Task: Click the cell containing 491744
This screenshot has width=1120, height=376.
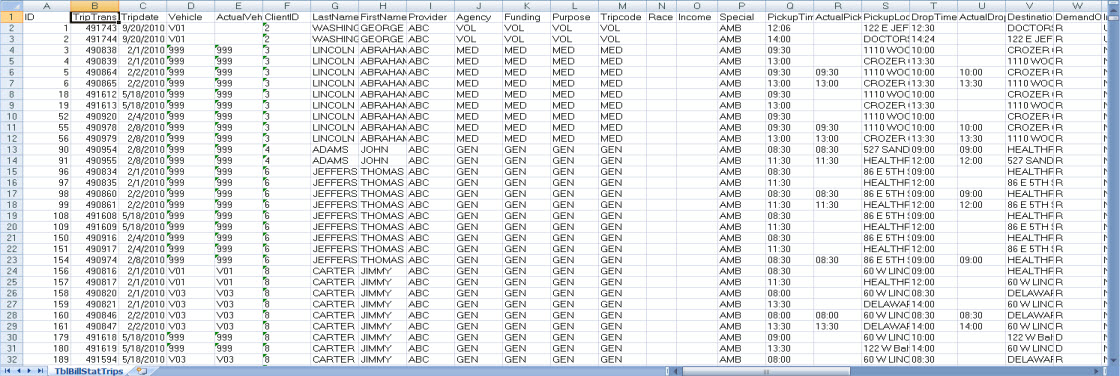Action: 94,39
